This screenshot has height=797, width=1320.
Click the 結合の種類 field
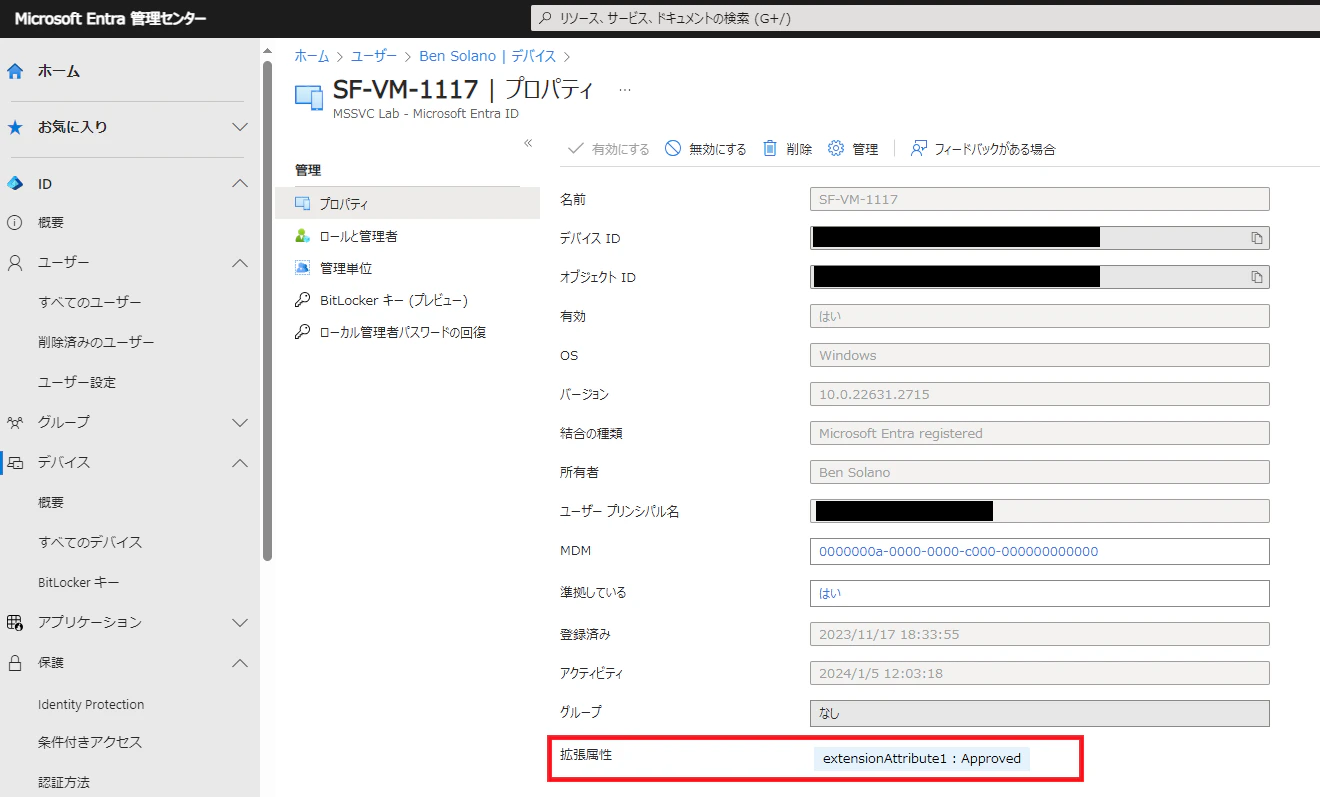pyautogui.click(x=1039, y=433)
